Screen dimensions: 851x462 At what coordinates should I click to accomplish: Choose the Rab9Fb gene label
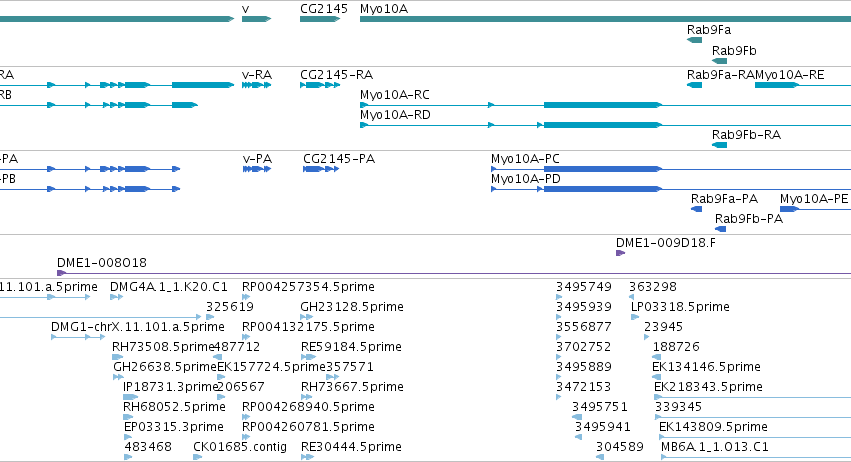click(x=734, y=50)
